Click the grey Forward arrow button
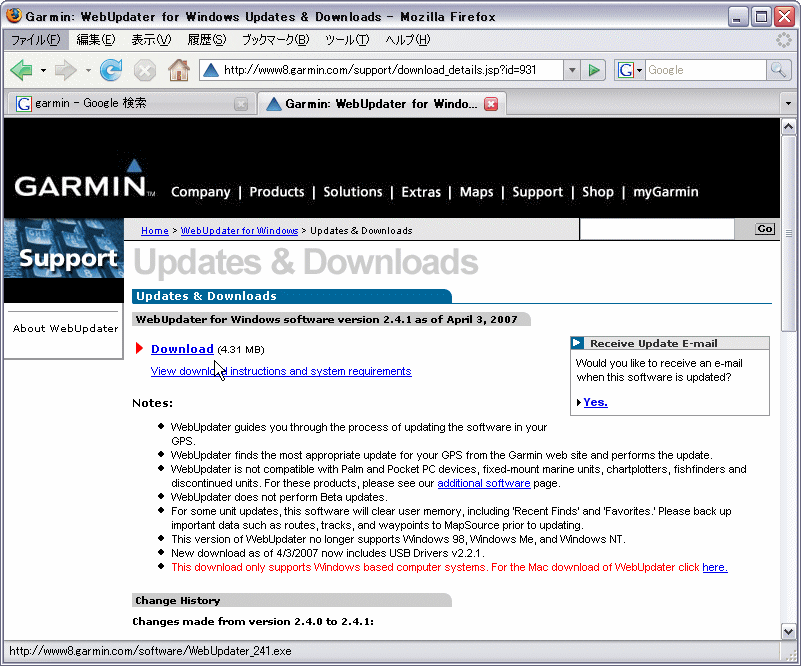Screen dimensions: 801x666 (x=65, y=69)
